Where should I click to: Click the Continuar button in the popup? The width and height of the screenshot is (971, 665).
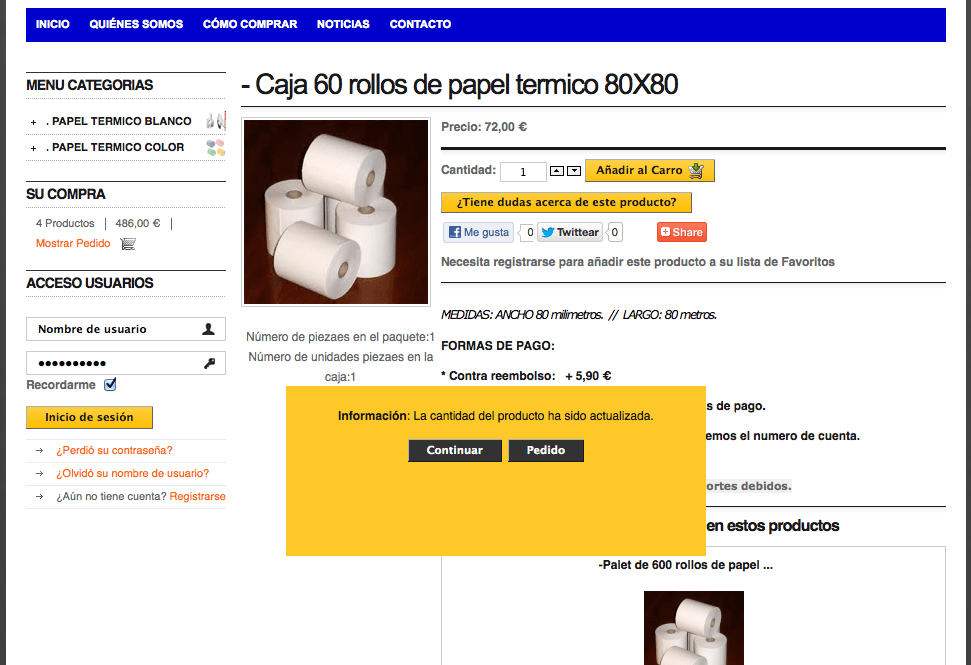455,451
